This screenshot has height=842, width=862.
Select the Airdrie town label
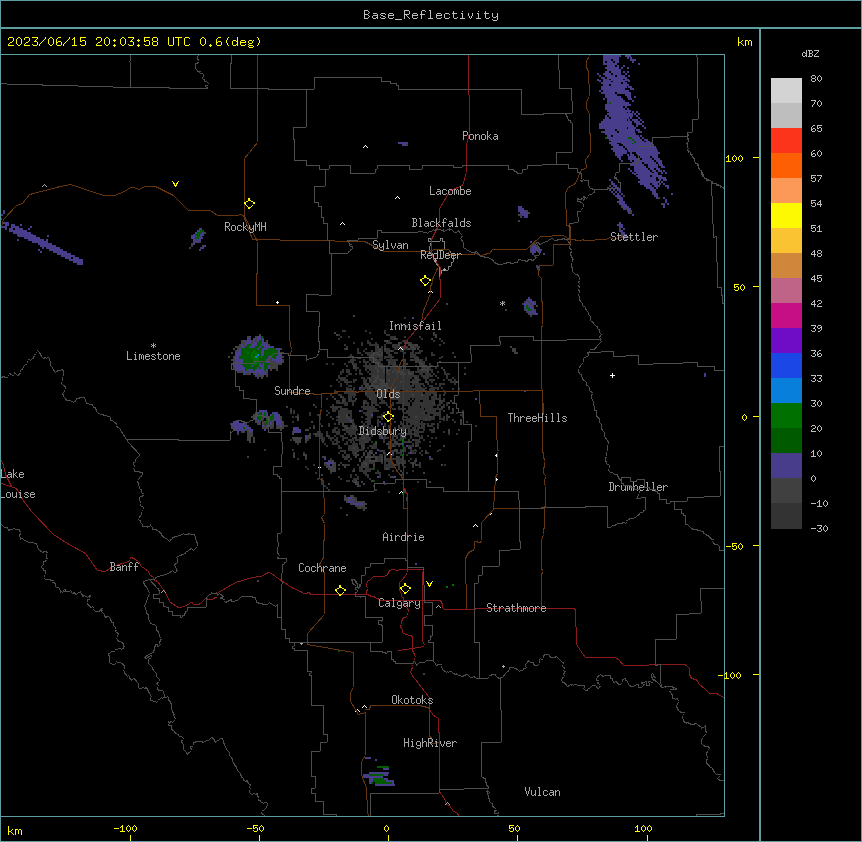coord(403,537)
